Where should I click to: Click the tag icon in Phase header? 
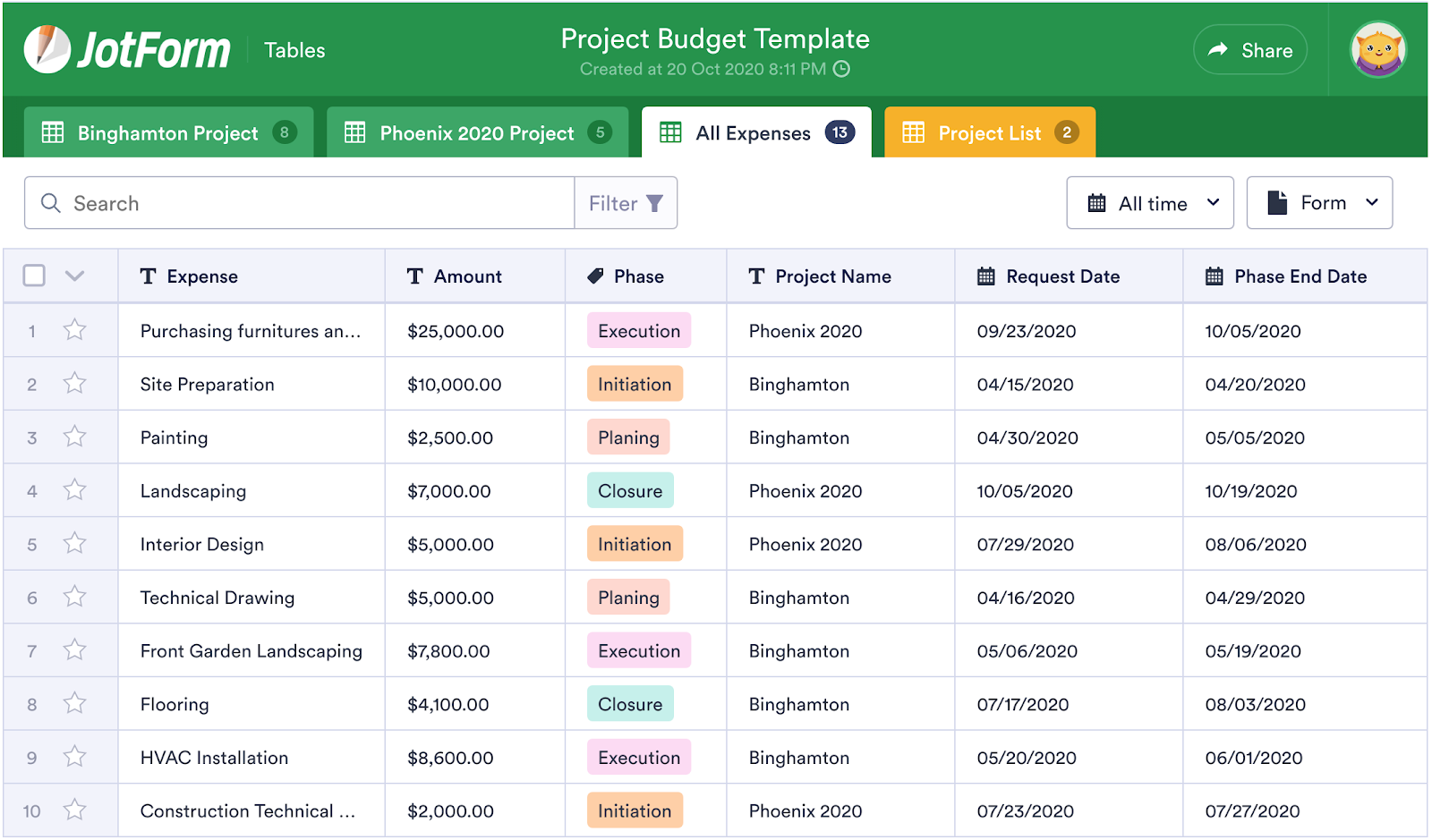595,276
